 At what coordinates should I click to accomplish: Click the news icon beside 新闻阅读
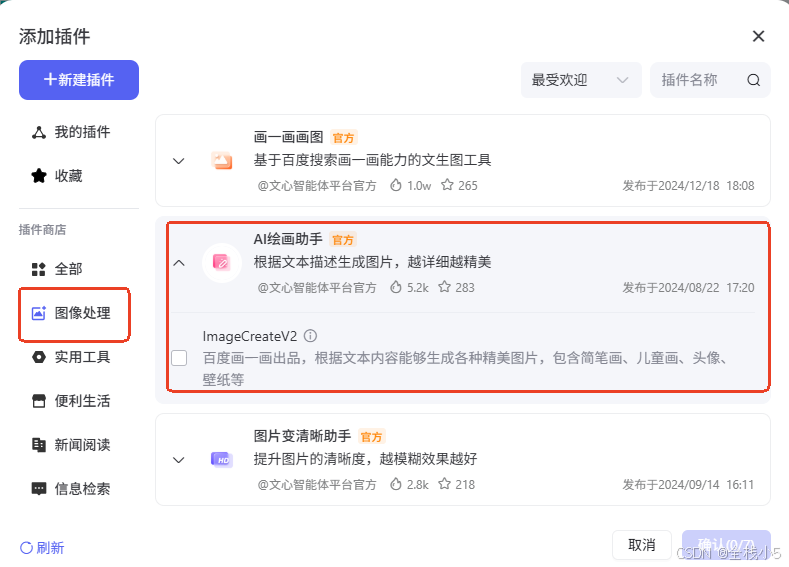point(39,445)
